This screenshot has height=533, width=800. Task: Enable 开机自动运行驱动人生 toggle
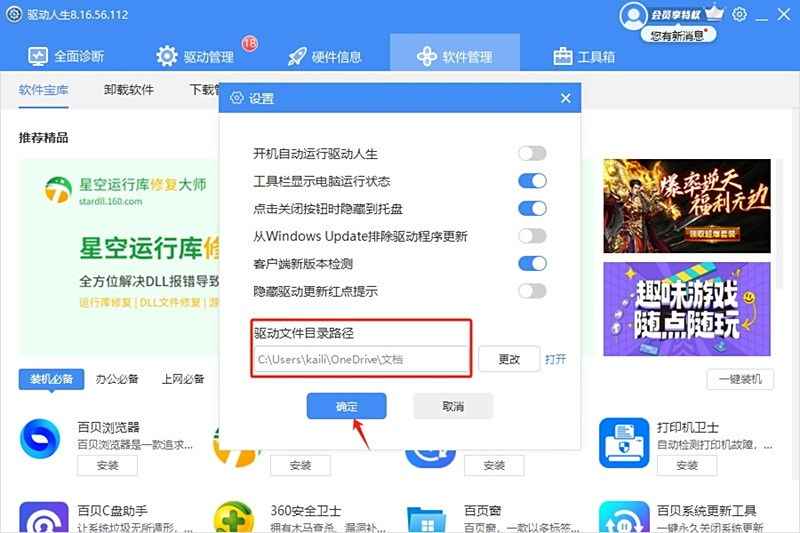[532, 153]
